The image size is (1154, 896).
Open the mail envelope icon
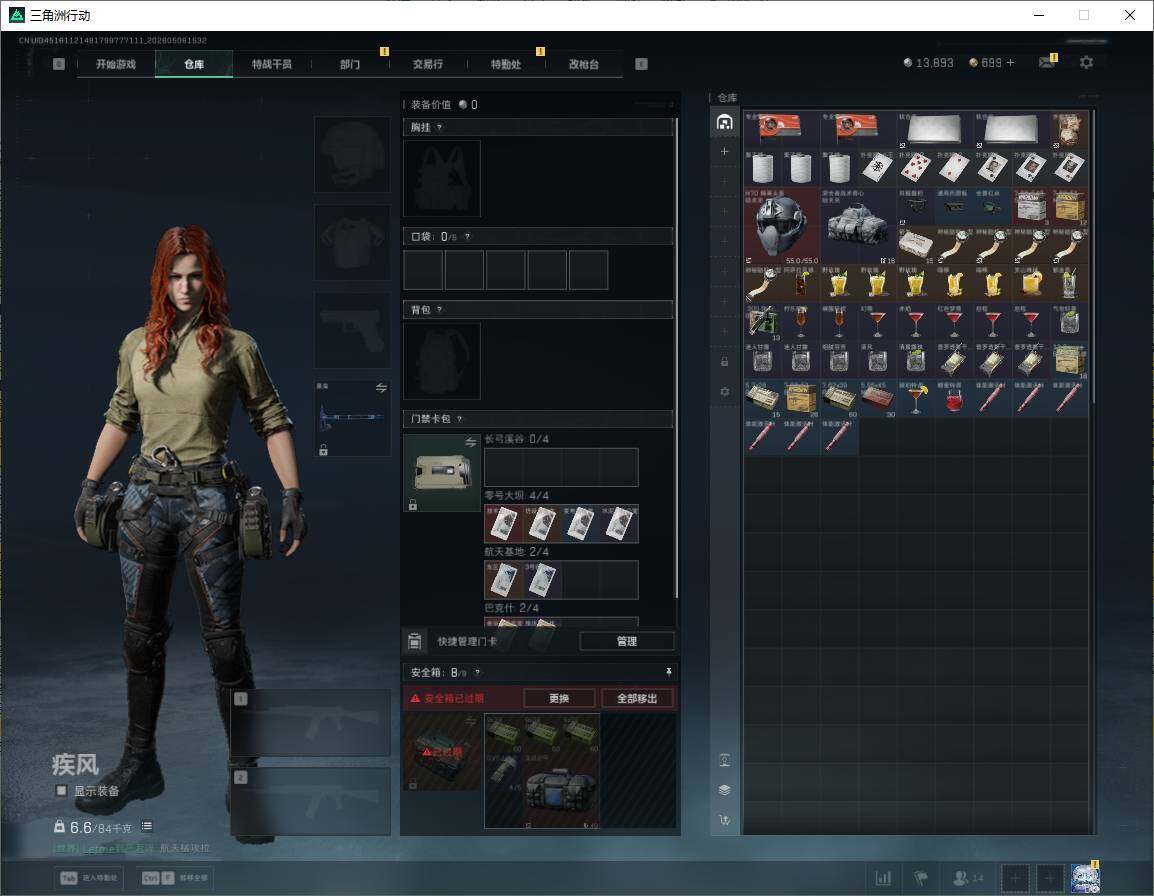(x=1047, y=63)
